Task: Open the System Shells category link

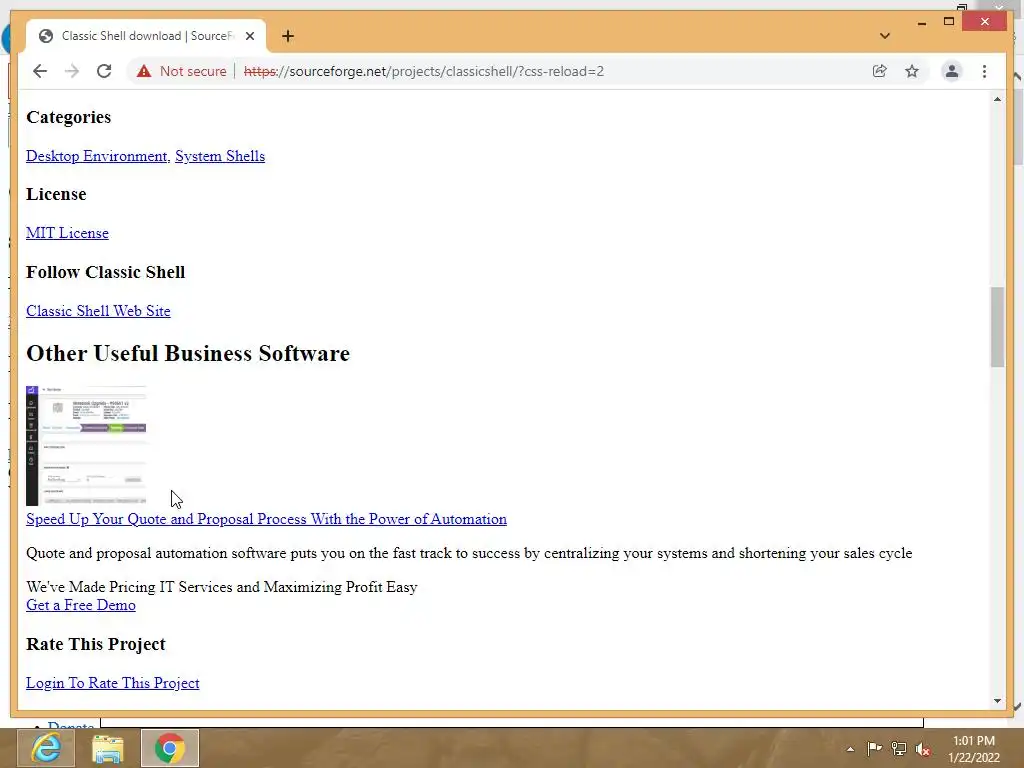Action: click(x=220, y=156)
